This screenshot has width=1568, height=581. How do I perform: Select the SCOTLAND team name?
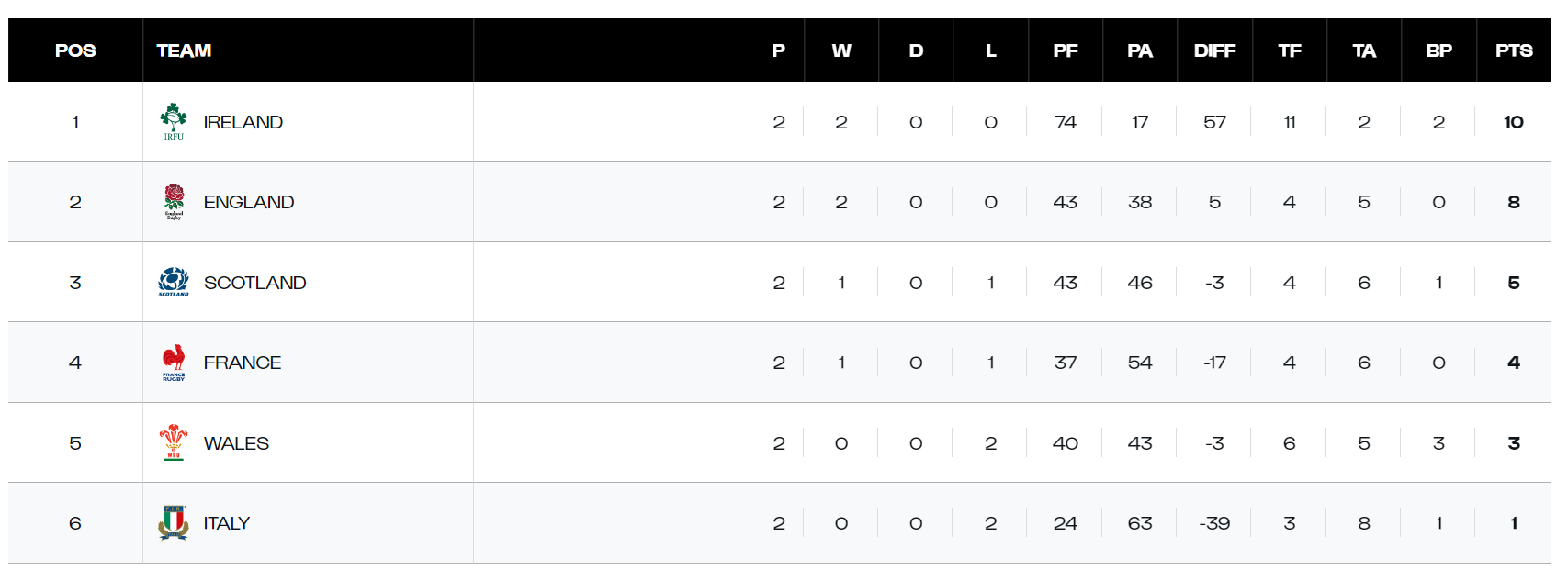(x=254, y=283)
